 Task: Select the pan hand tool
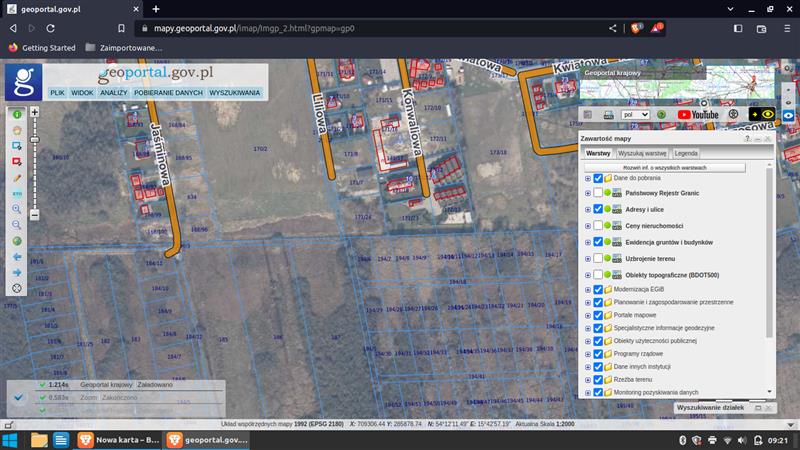[x=17, y=130]
